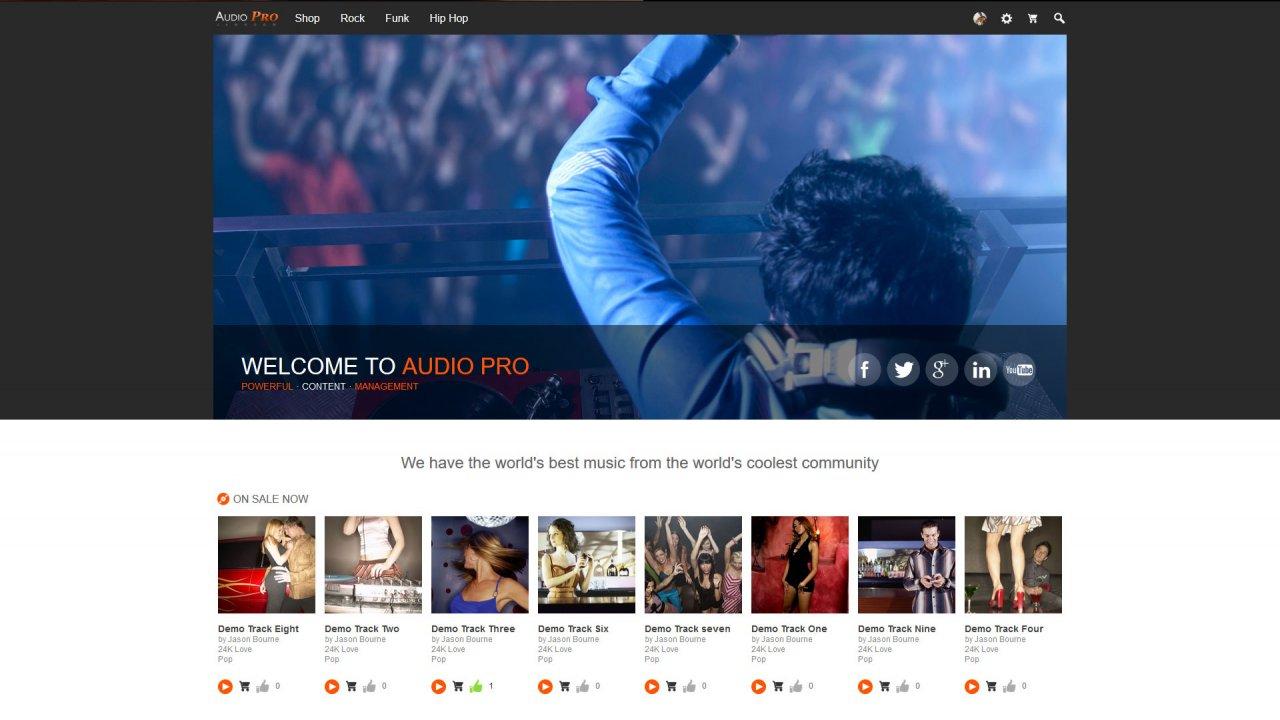Like Demo Track Eight with thumbs-up

coord(263,686)
